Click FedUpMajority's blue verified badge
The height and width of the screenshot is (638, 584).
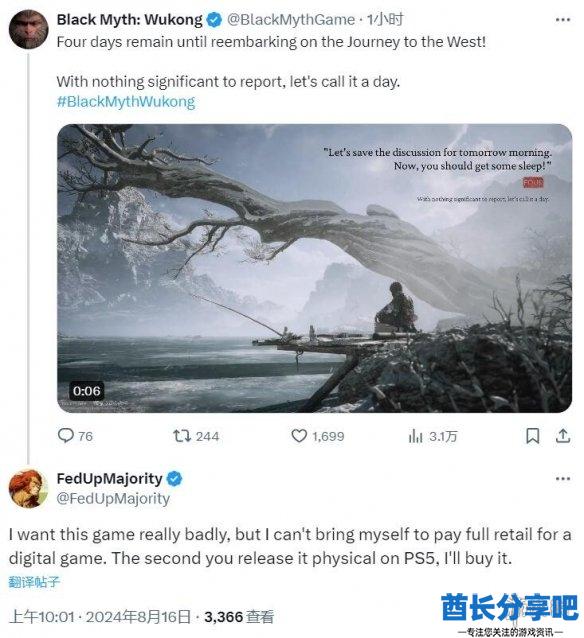coord(174,478)
